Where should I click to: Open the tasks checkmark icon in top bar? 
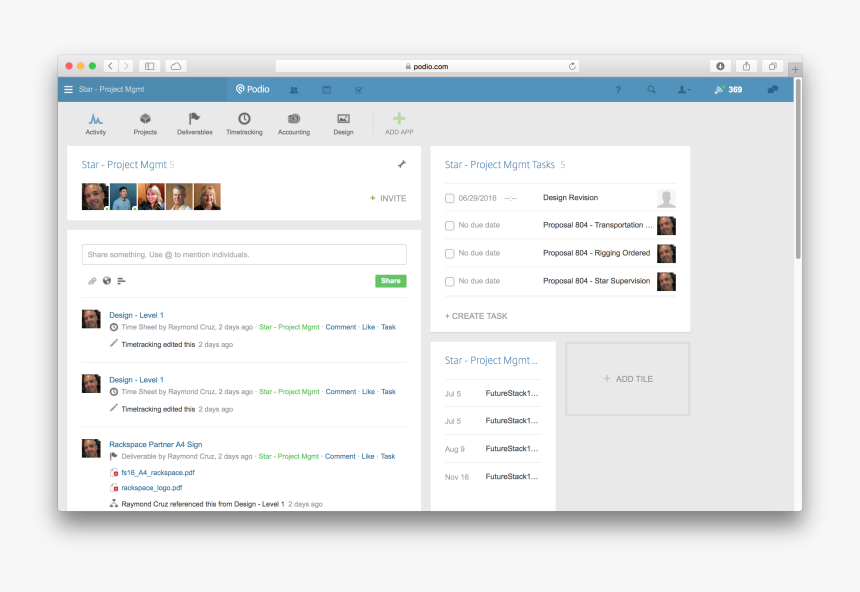[359, 90]
